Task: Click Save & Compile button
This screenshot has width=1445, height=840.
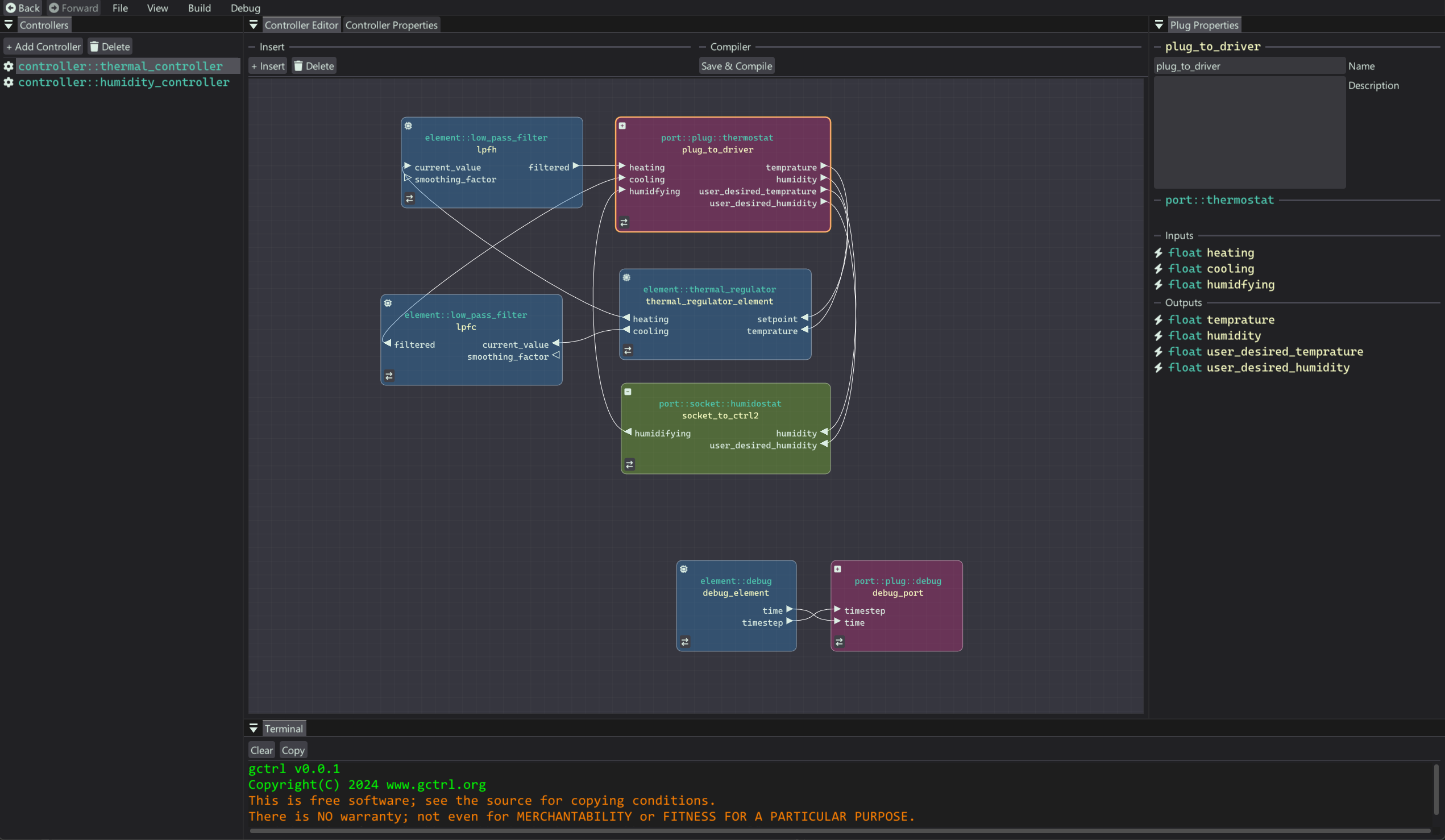Action: tap(736, 66)
